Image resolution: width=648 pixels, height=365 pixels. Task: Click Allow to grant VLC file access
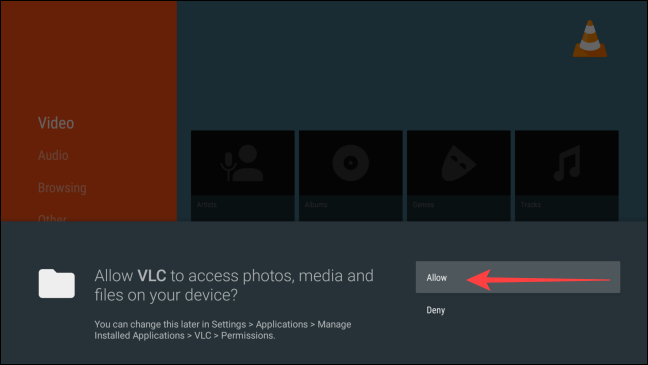pos(517,277)
